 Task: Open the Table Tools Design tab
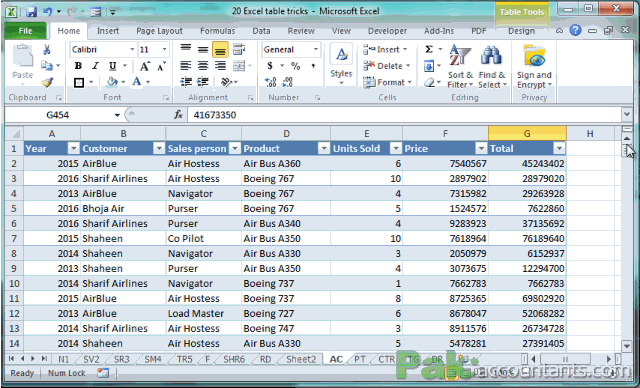[x=521, y=31]
